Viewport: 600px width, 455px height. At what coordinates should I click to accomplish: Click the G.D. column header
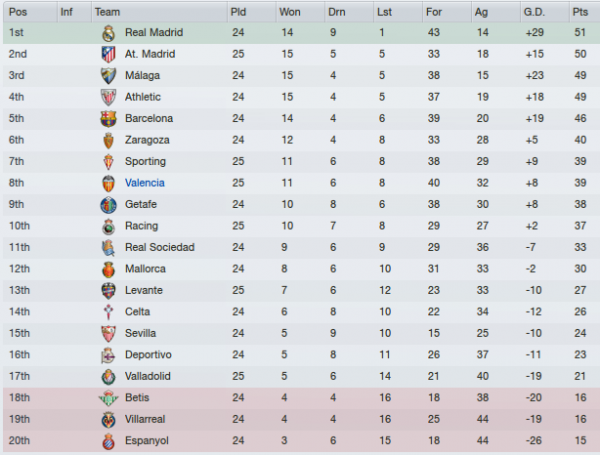pyautogui.click(x=534, y=12)
